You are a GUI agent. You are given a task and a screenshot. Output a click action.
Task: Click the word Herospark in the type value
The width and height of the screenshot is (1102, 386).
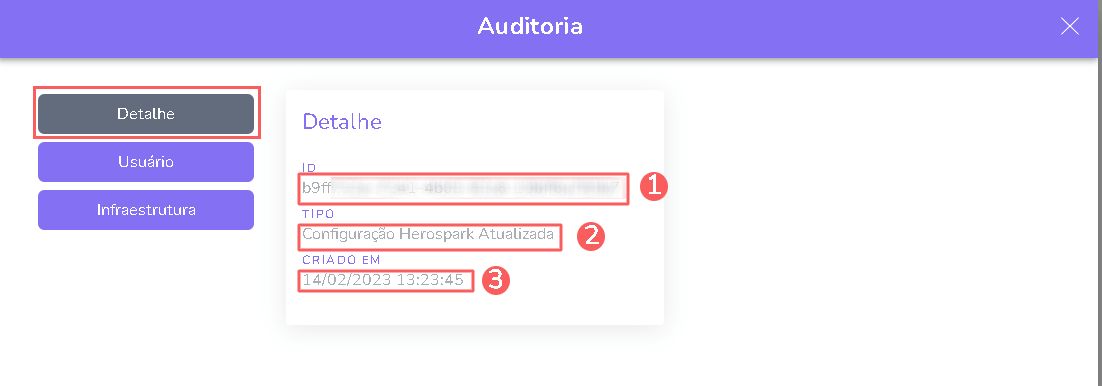(x=436, y=234)
